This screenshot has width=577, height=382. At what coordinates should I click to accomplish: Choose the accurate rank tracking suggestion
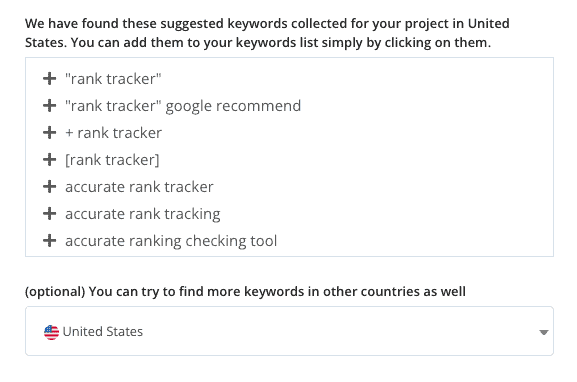point(143,214)
